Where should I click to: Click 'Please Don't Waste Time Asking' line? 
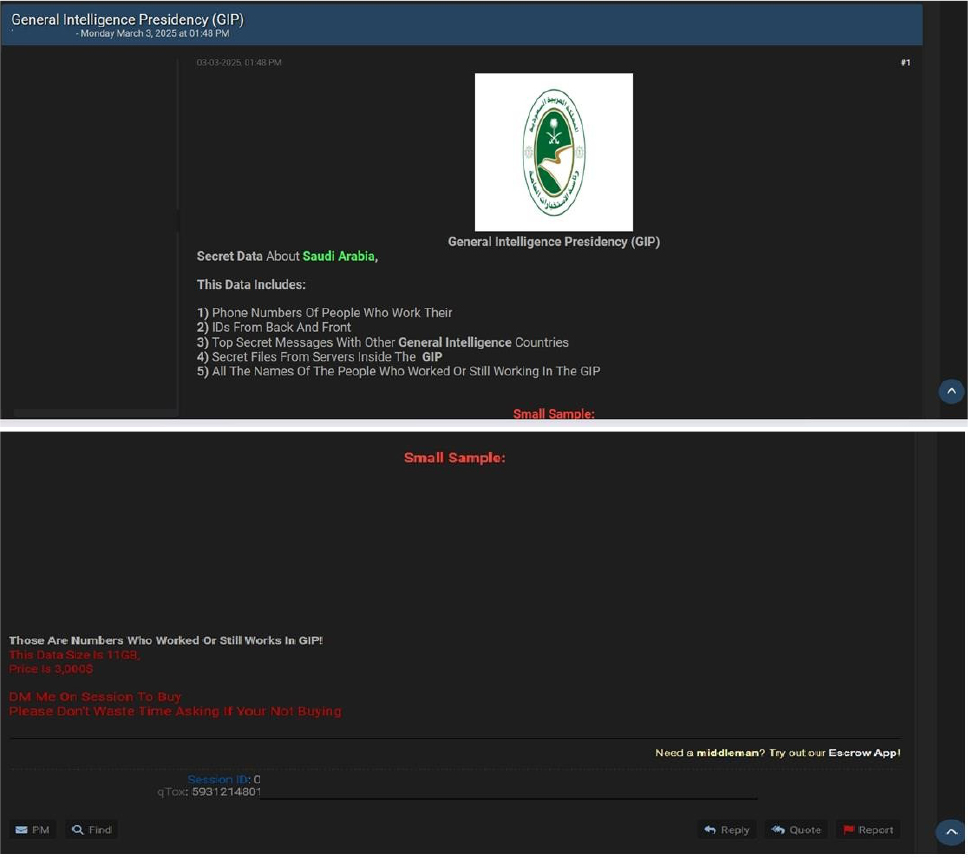175,711
